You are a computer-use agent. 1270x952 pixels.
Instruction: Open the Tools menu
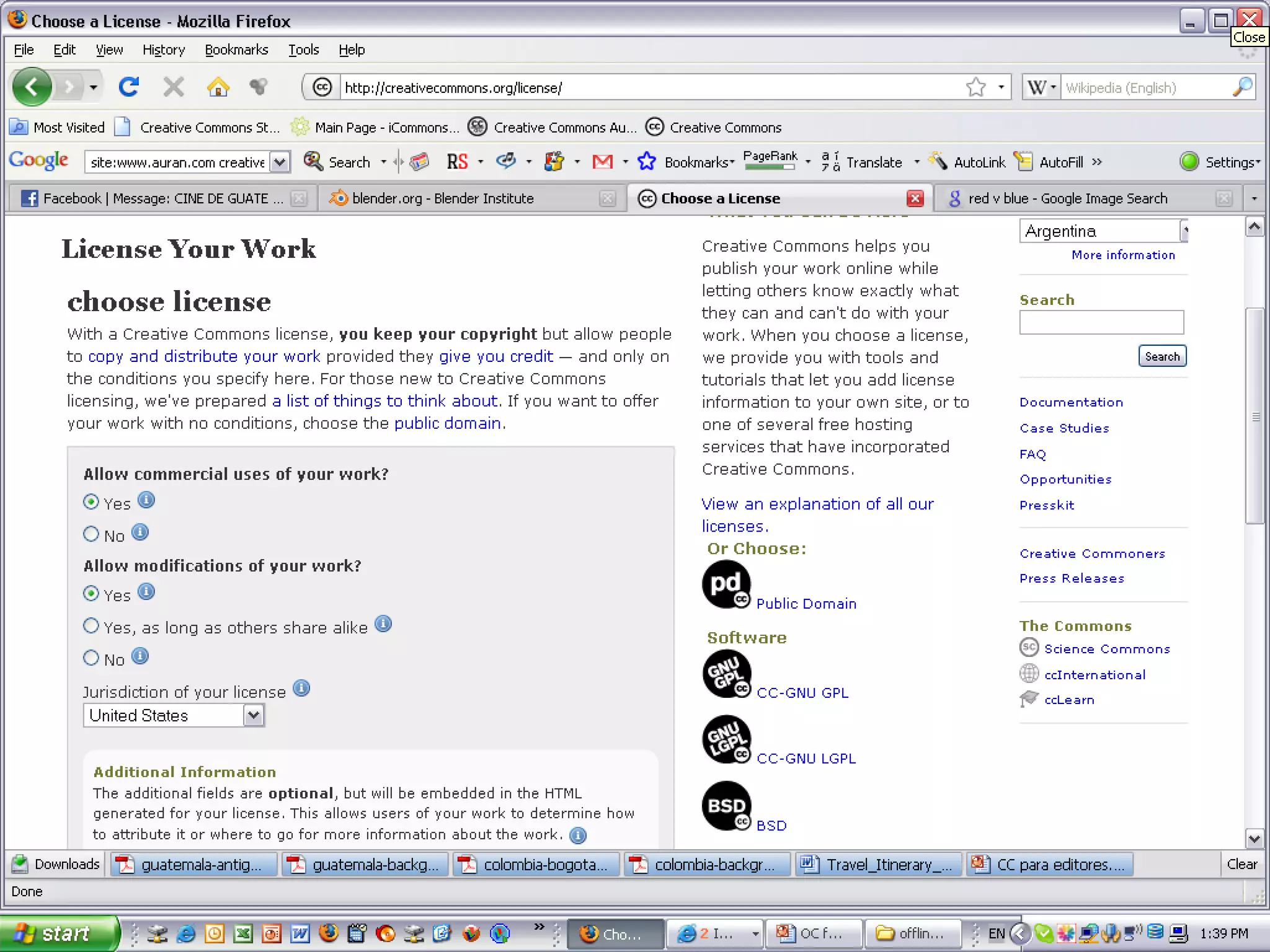click(303, 50)
